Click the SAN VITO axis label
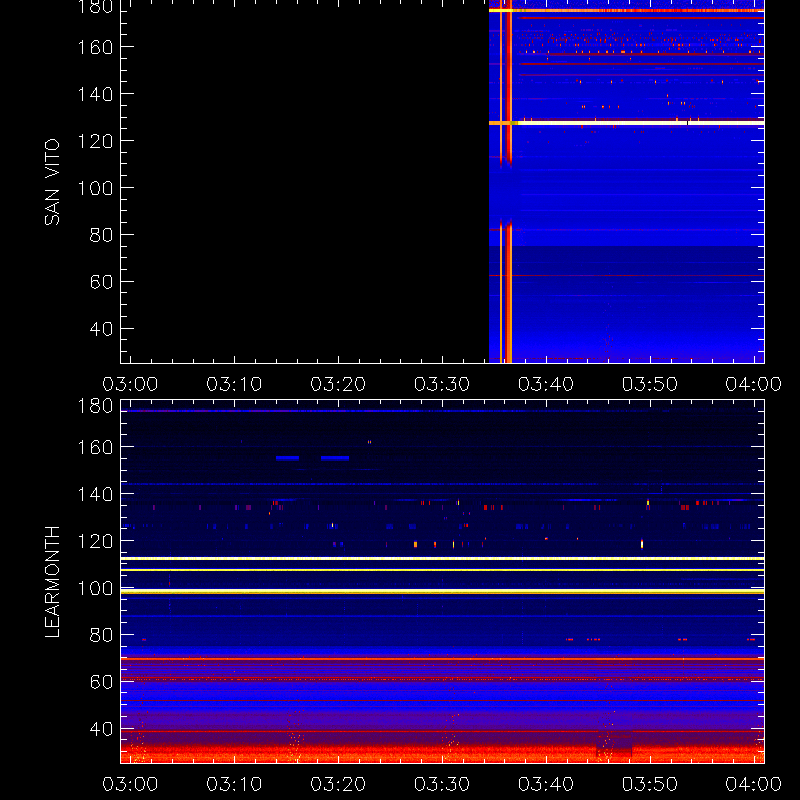The height and width of the screenshot is (800, 800). click(x=52, y=182)
